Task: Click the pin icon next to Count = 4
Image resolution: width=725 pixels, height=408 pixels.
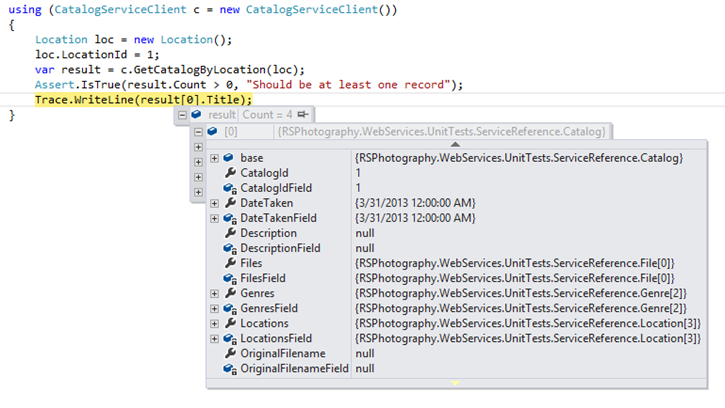Action: pos(302,116)
